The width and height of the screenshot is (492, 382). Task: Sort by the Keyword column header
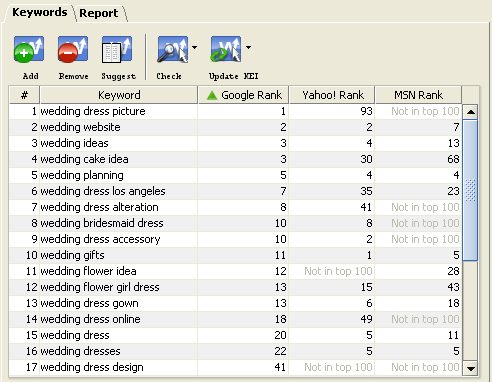[119, 95]
